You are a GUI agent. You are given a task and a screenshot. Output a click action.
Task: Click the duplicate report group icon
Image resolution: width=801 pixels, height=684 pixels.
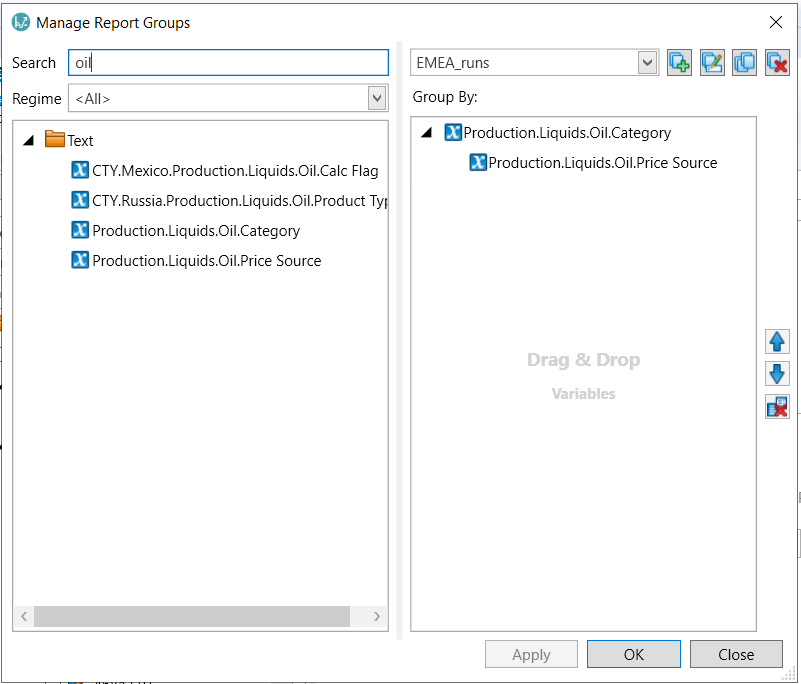pos(744,63)
